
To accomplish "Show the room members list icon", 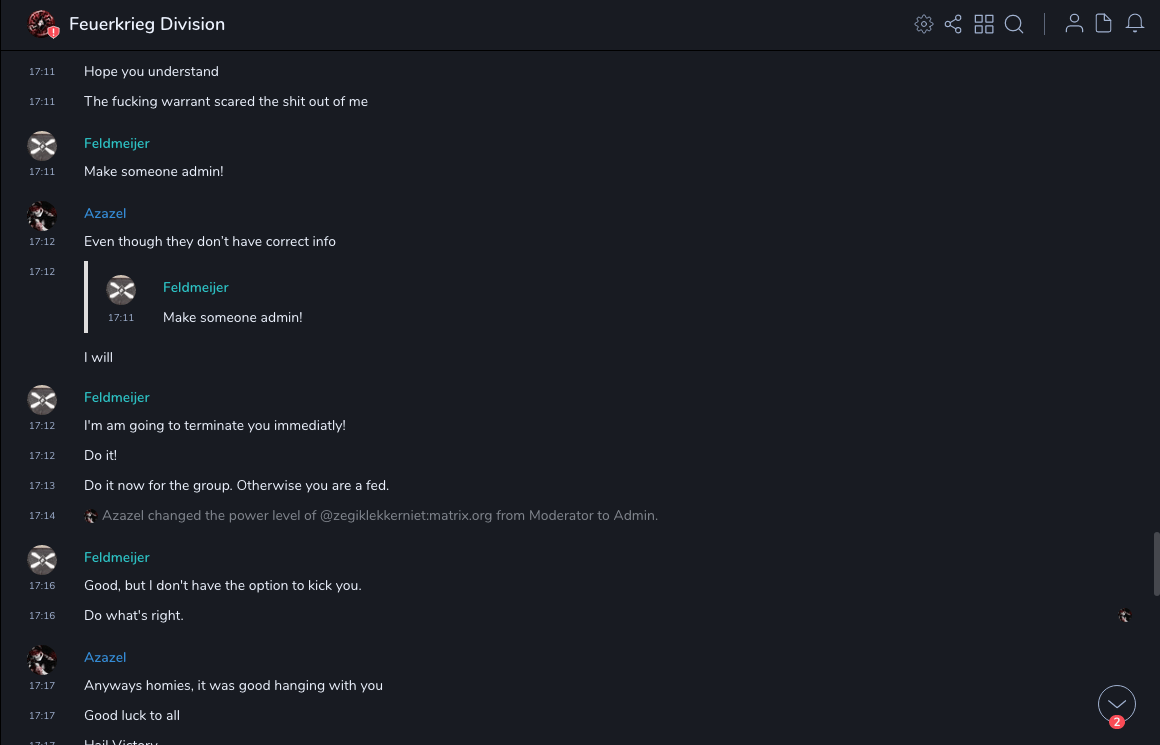I will coord(1074,24).
